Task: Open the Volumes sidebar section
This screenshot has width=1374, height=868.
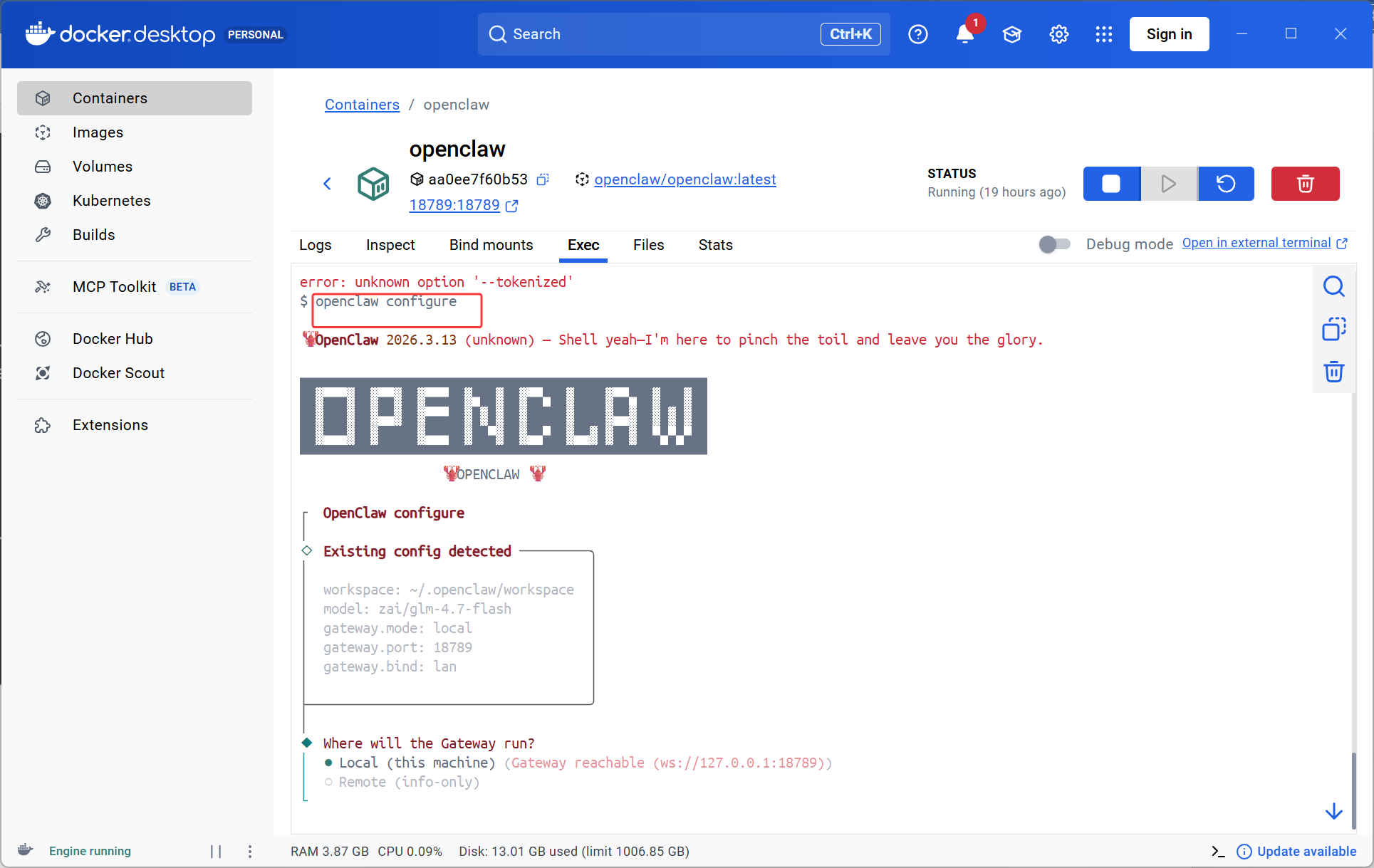Action: [135, 167]
